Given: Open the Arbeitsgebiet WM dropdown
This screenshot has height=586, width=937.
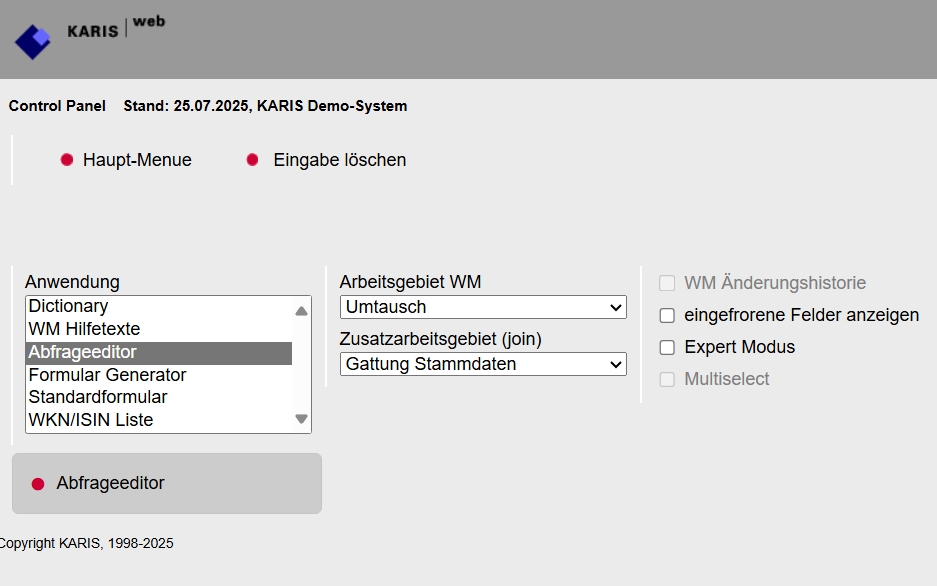Looking at the screenshot, I should tap(483, 307).
